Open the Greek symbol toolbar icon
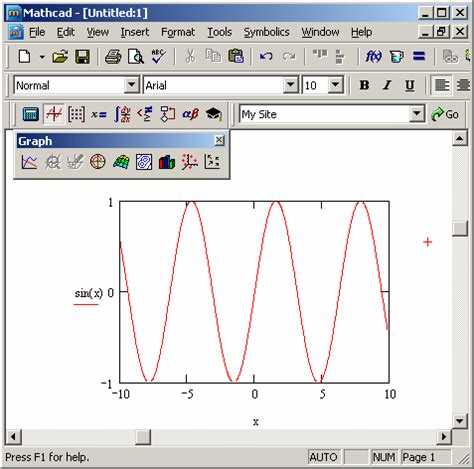The width and height of the screenshot is (474, 469). pos(190,114)
